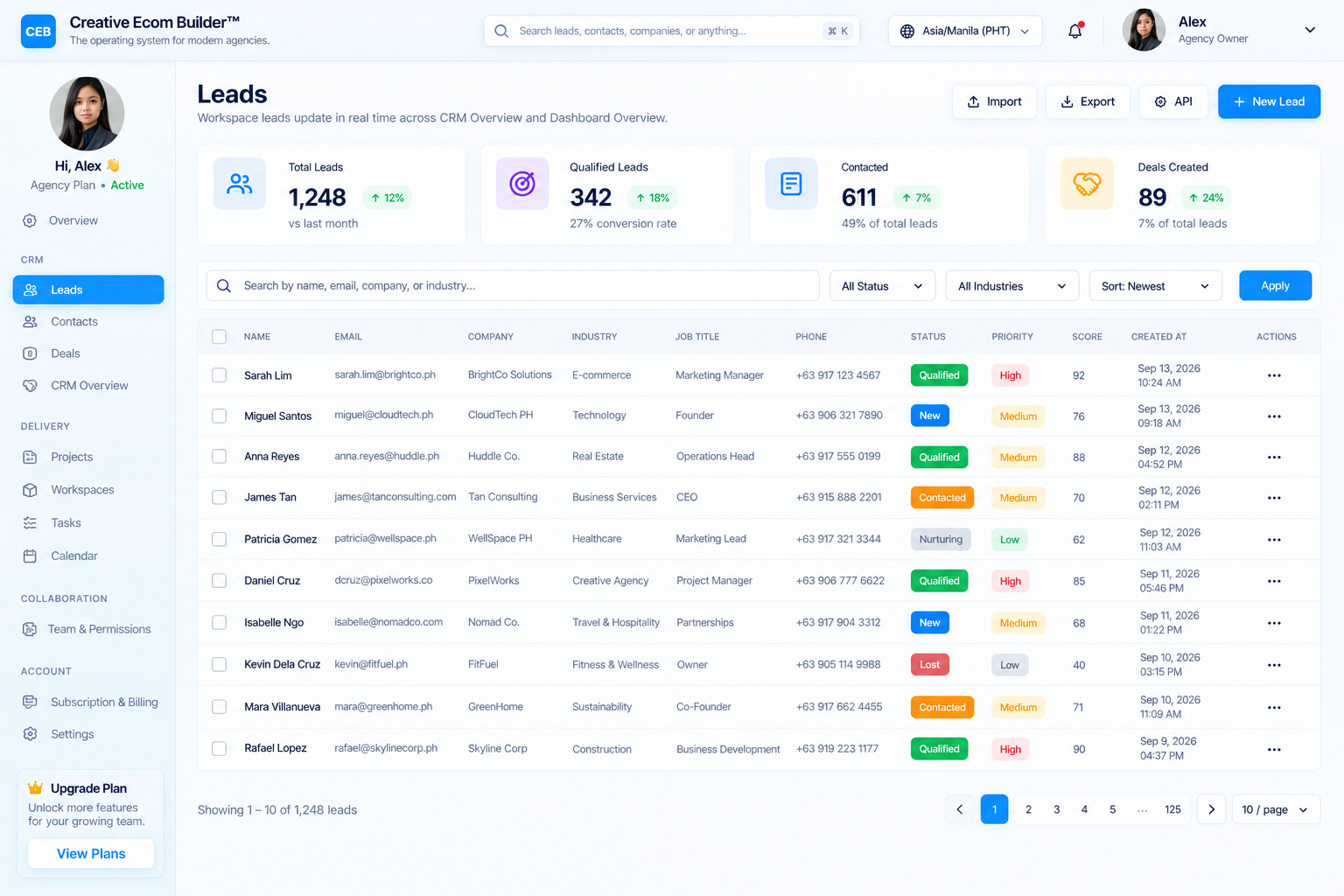This screenshot has height=896, width=1344.
Task: Click the View Plans button
Action: (91, 853)
